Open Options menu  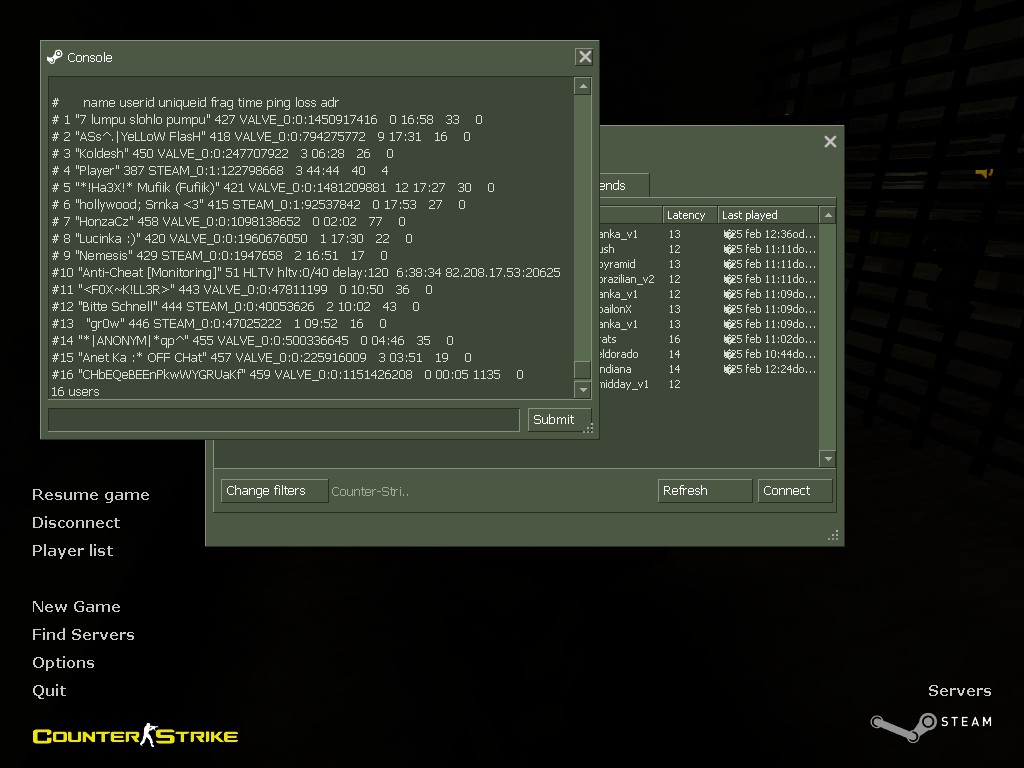point(63,663)
